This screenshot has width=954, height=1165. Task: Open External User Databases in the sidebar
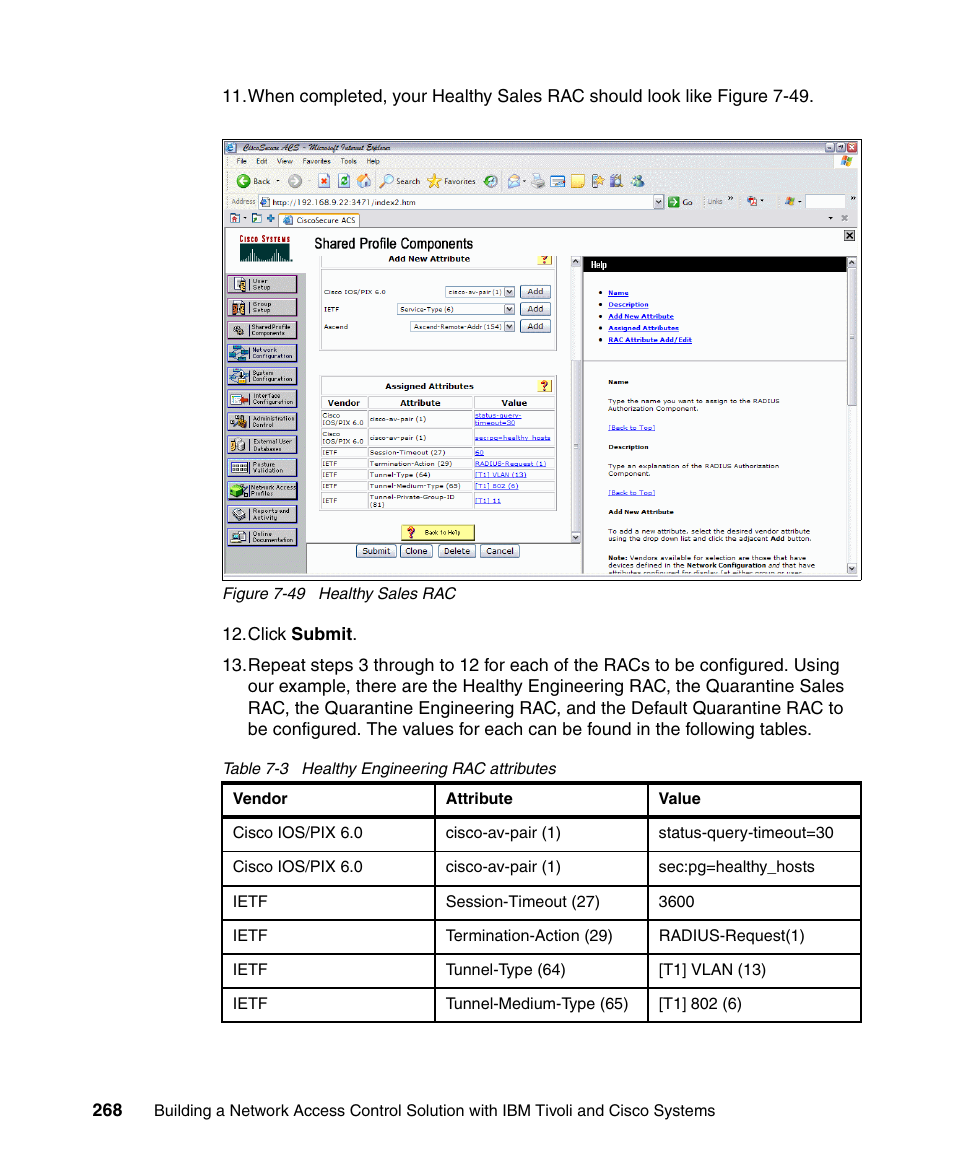(x=262, y=445)
